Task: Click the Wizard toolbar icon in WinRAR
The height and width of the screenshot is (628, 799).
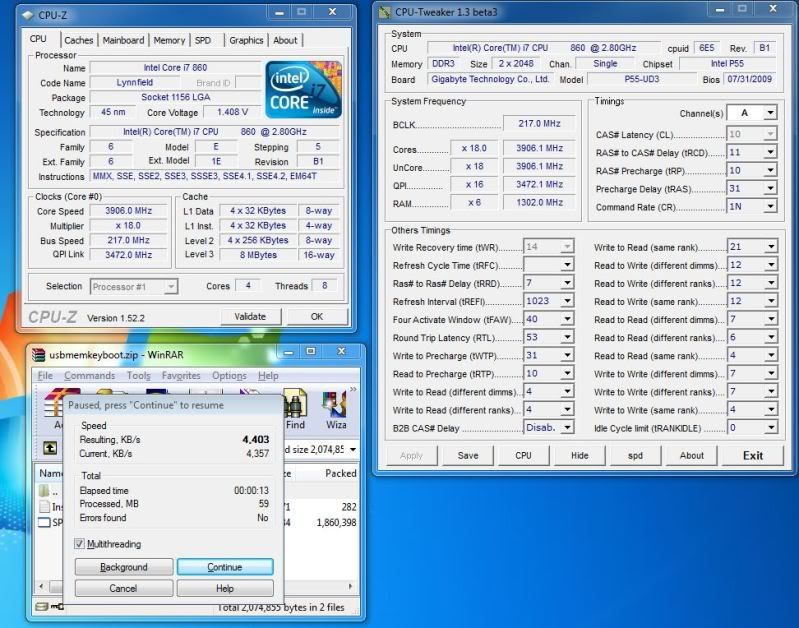Action: click(x=335, y=409)
